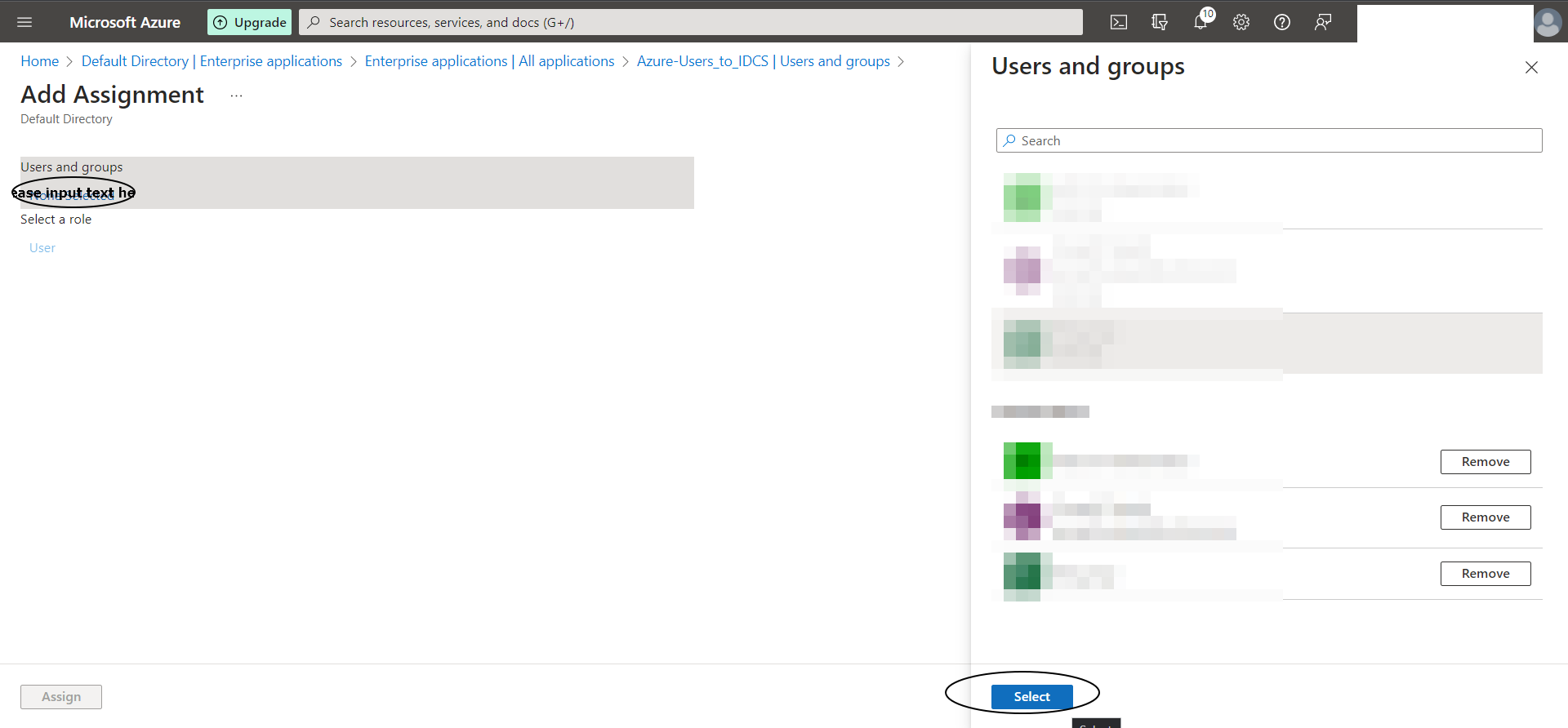
Task: Click the Users and groups assignment row
Action: tap(357, 183)
